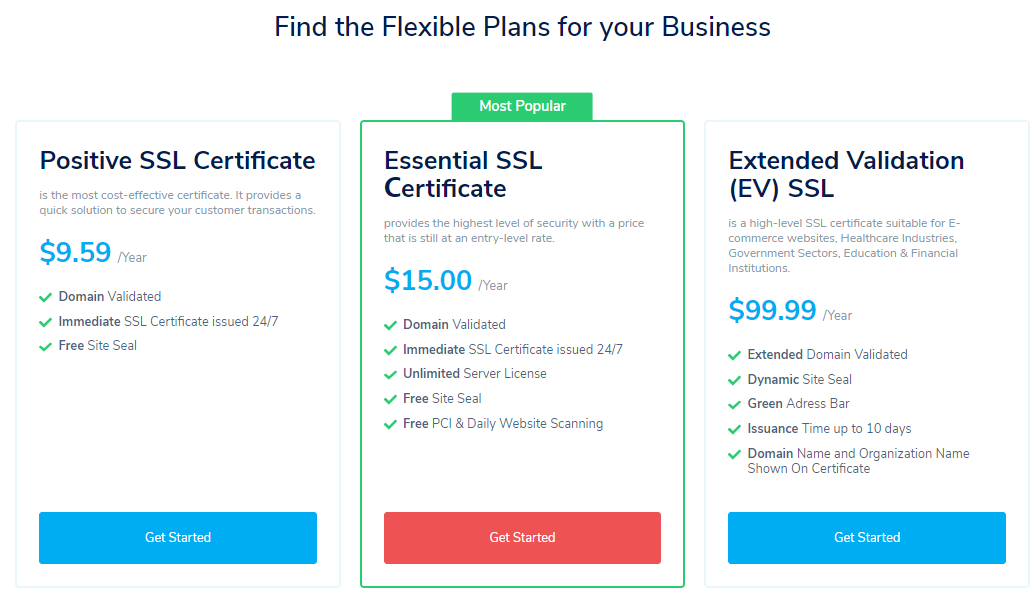The height and width of the screenshot is (599, 1036).
Task: Click the $99.99 per year price
Action: (772, 311)
